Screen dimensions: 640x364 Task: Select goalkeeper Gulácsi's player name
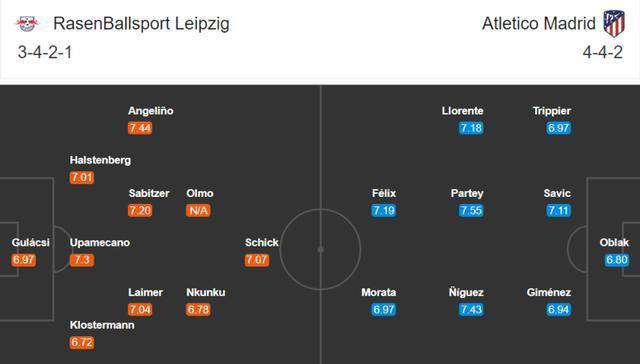(31, 242)
